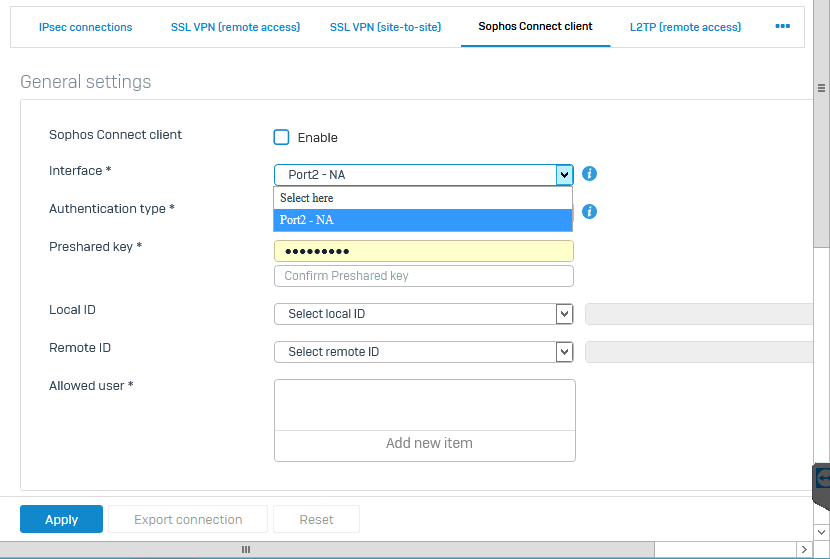The width and height of the screenshot is (830, 559).
Task: Click the 'Authentication type *' label
Action: pos(112,209)
